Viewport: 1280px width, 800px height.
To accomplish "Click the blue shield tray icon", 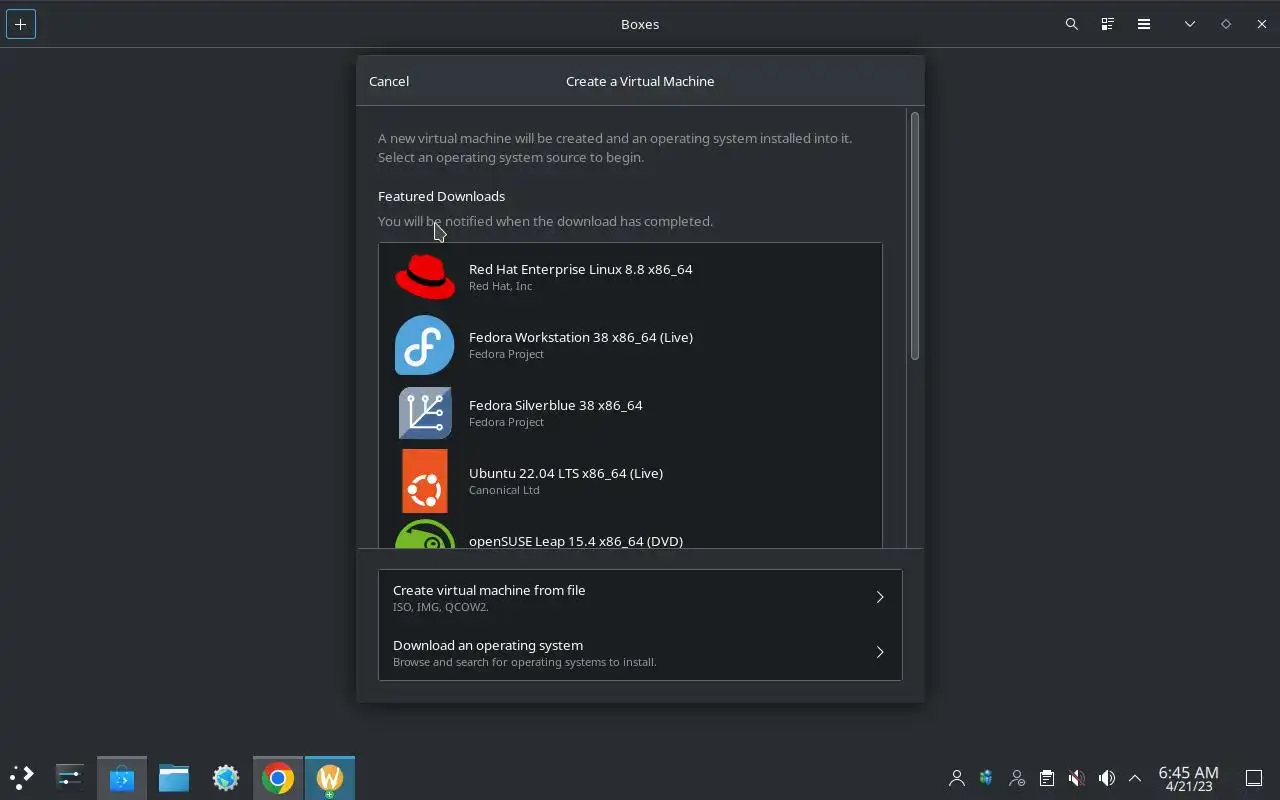I will coord(986,778).
